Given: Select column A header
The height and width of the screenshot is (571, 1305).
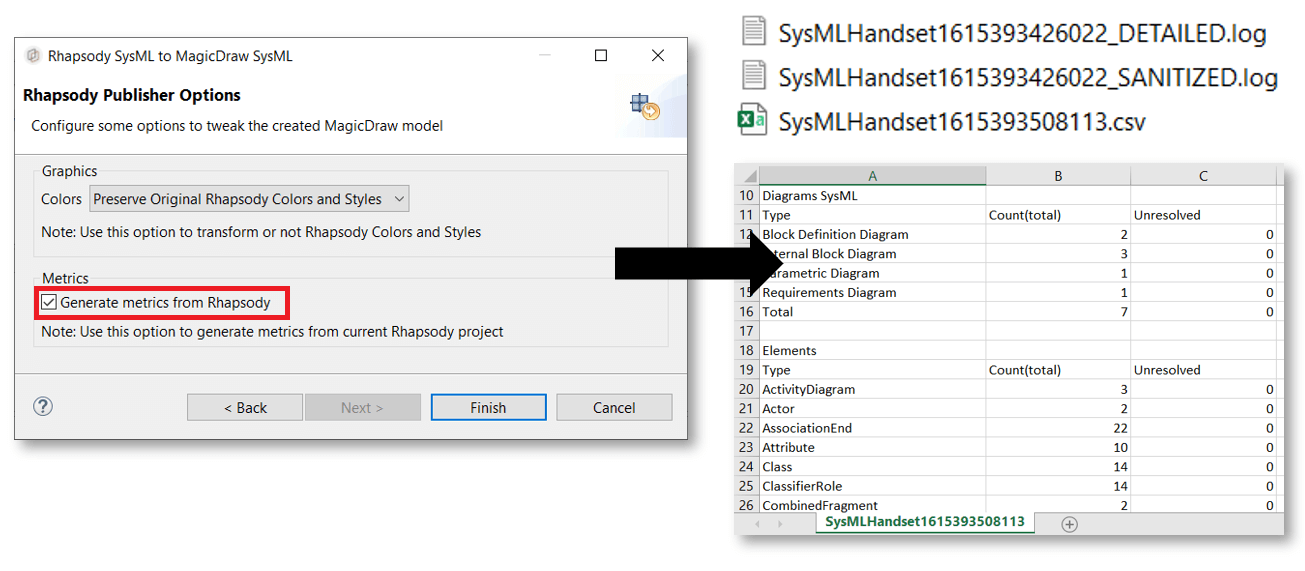Looking at the screenshot, I should tap(872, 176).
